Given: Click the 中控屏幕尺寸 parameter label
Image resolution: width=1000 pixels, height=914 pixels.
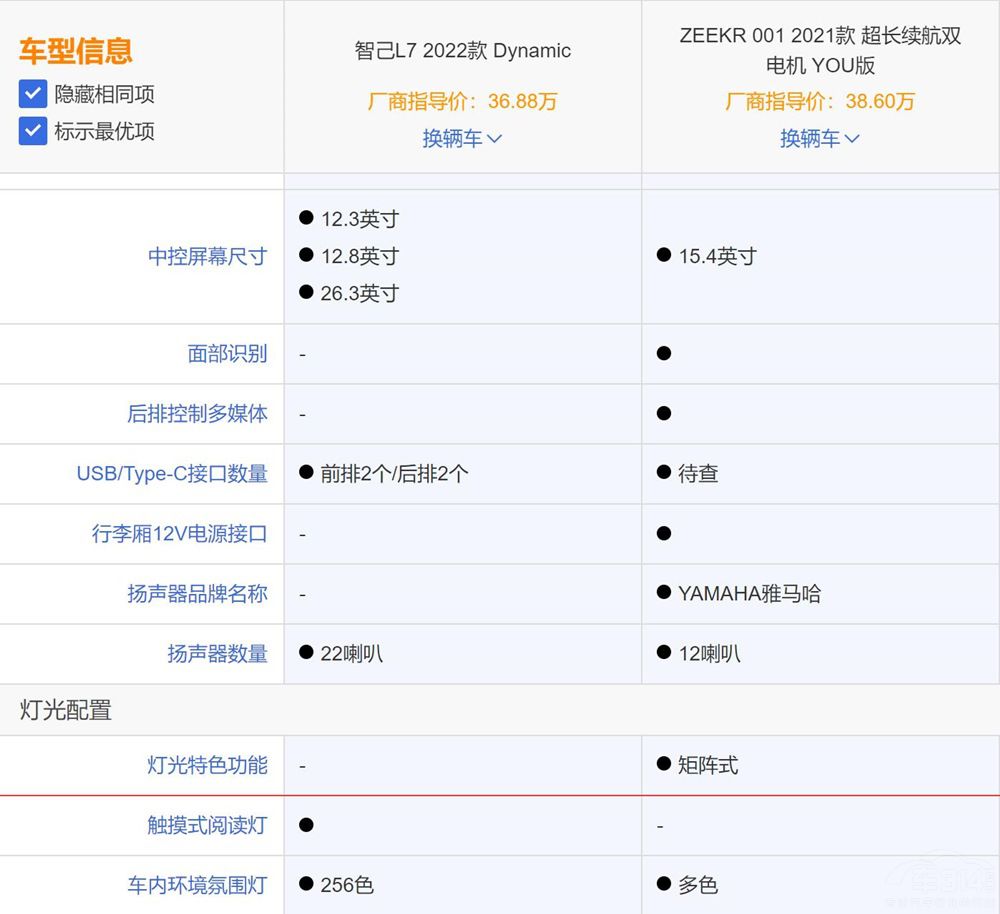Looking at the screenshot, I should point(207,256).
